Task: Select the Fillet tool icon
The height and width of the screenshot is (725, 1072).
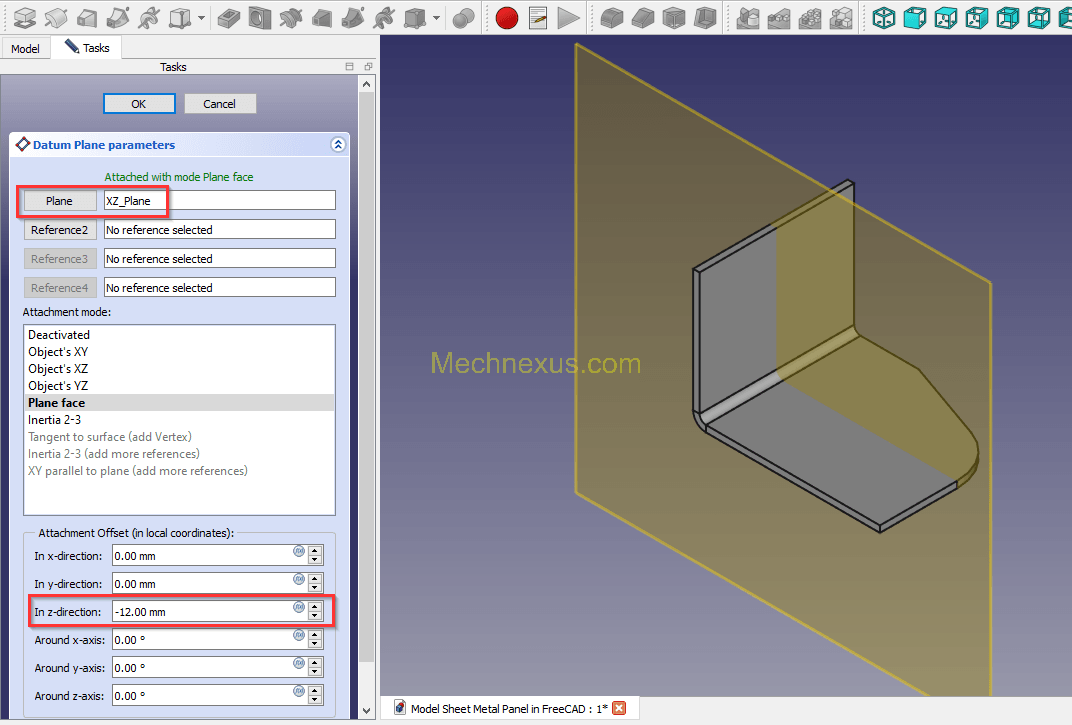Action: click(611, 17)
